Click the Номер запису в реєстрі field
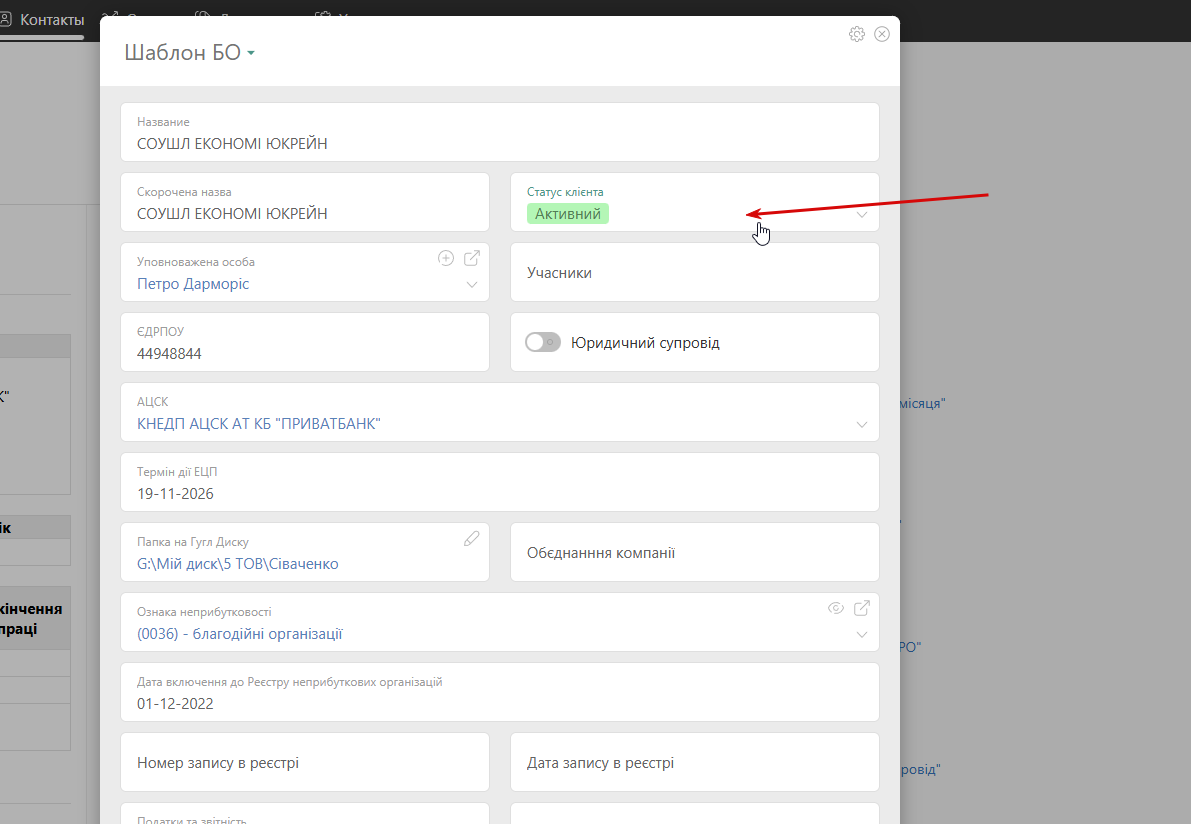The height and width of the screenshot is (824, 1191). click(x=305, y=762)
